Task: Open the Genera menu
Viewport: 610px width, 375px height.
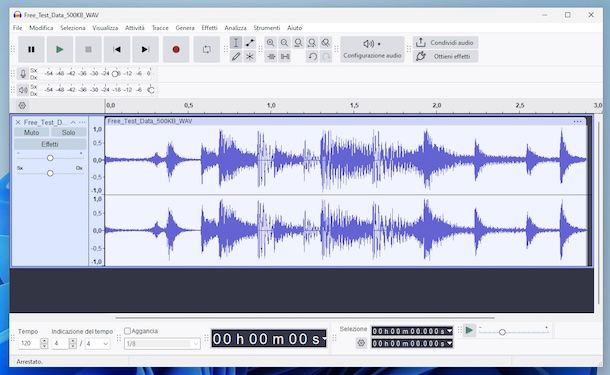Action: 185,28
